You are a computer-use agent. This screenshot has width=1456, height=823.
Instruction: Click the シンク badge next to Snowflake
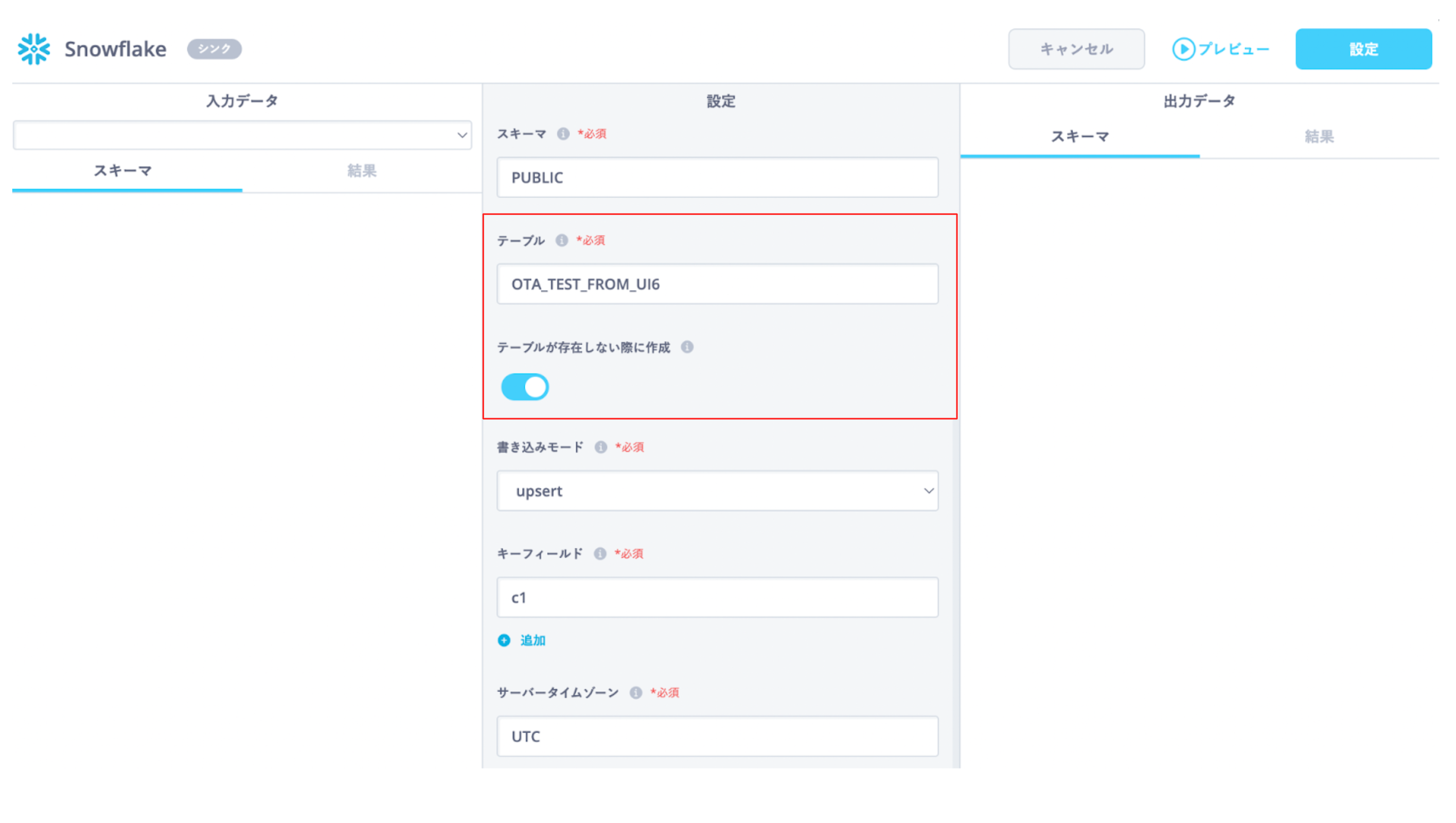coord(214,49)
